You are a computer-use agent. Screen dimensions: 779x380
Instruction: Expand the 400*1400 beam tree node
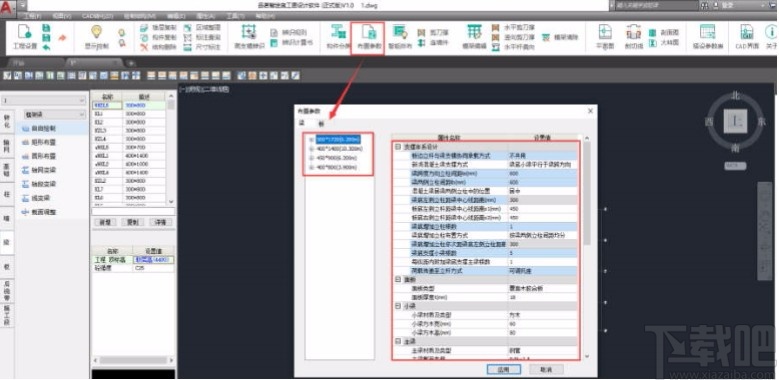click(312, 149)
